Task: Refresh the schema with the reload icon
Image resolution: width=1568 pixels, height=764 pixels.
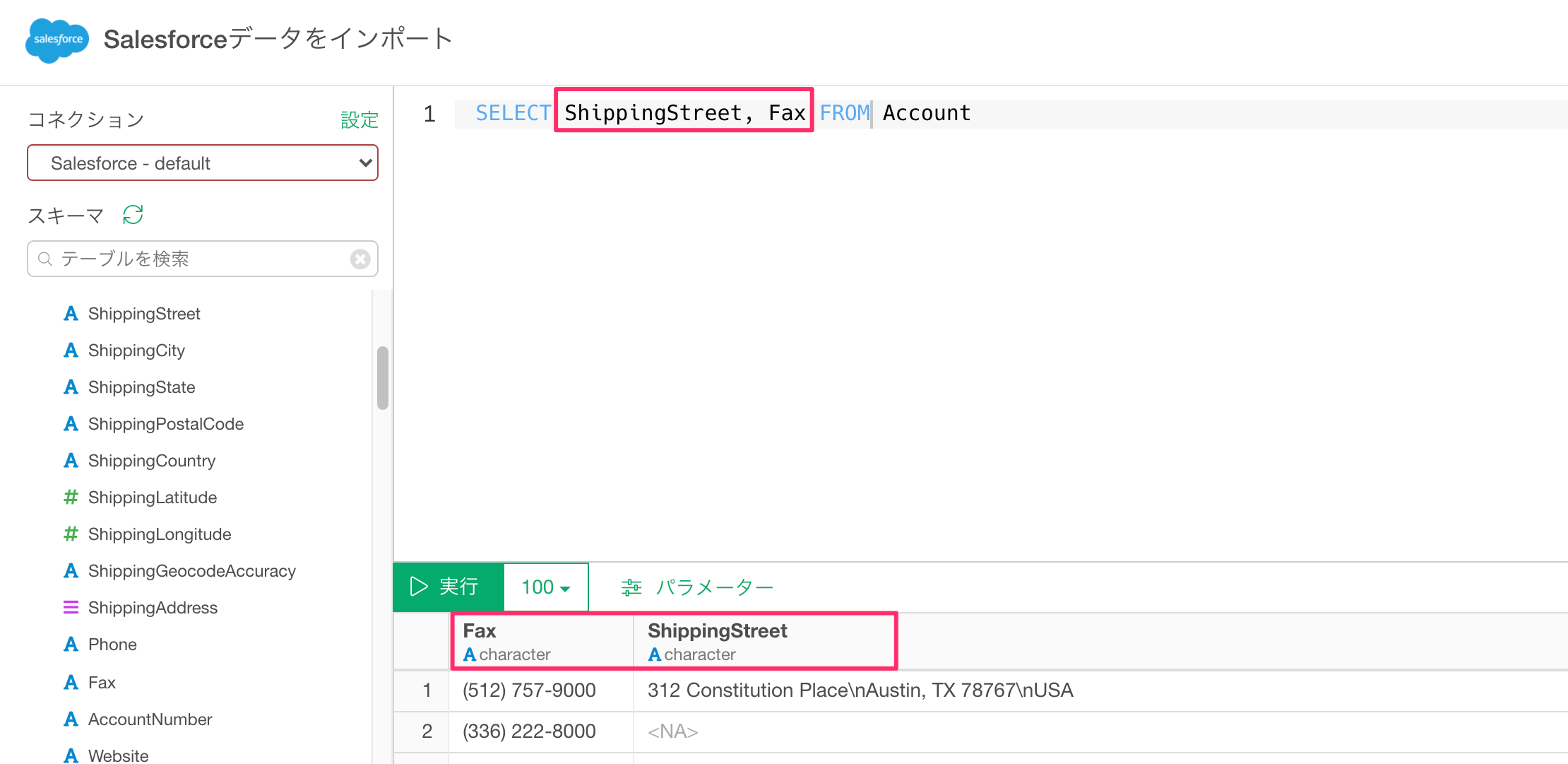Action: 133,215
